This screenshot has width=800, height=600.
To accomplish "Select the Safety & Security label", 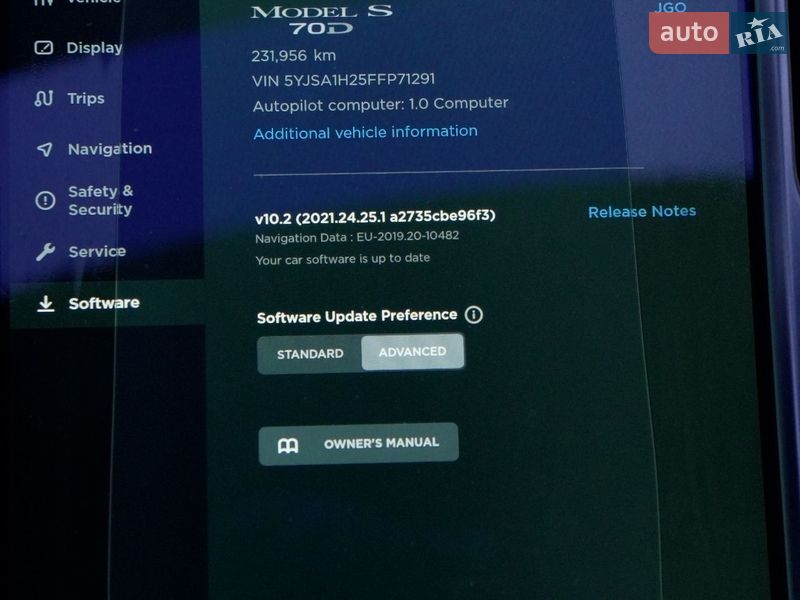I will [100, 200].
